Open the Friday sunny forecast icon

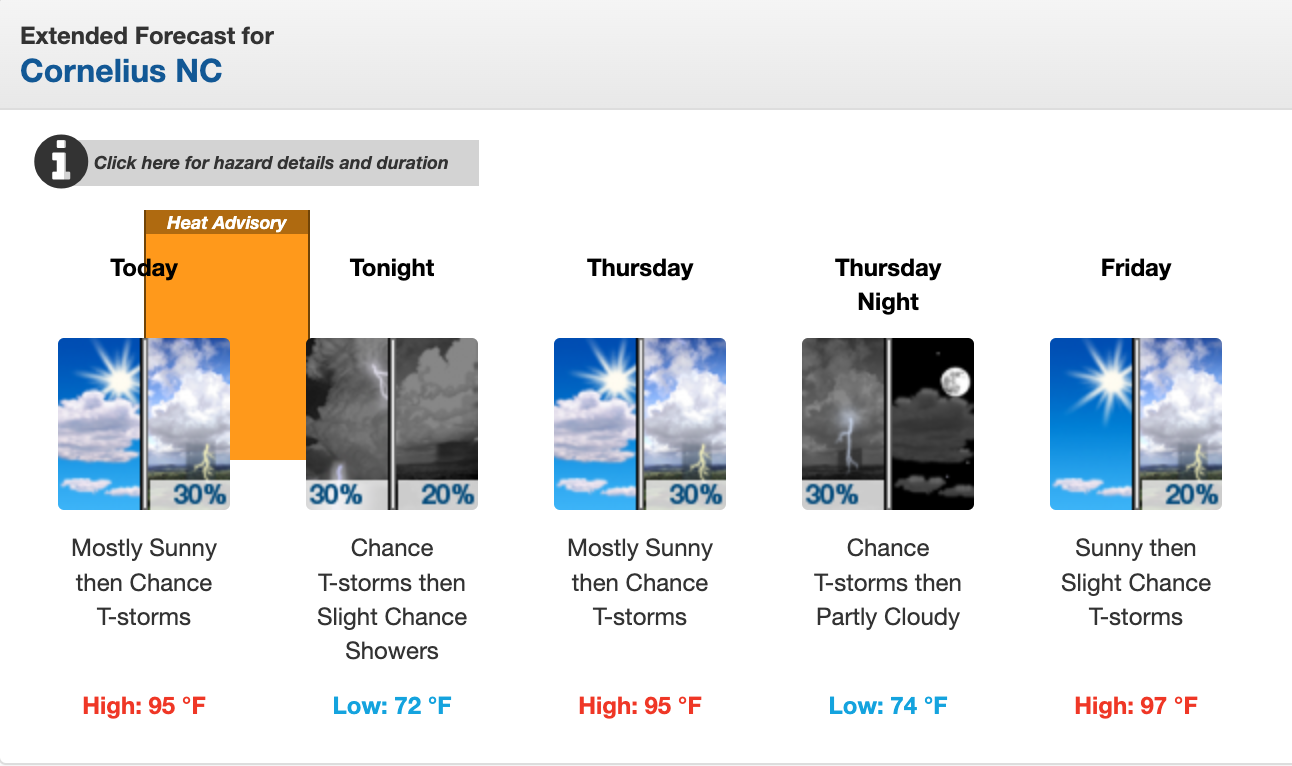[x=1136, y=424]
